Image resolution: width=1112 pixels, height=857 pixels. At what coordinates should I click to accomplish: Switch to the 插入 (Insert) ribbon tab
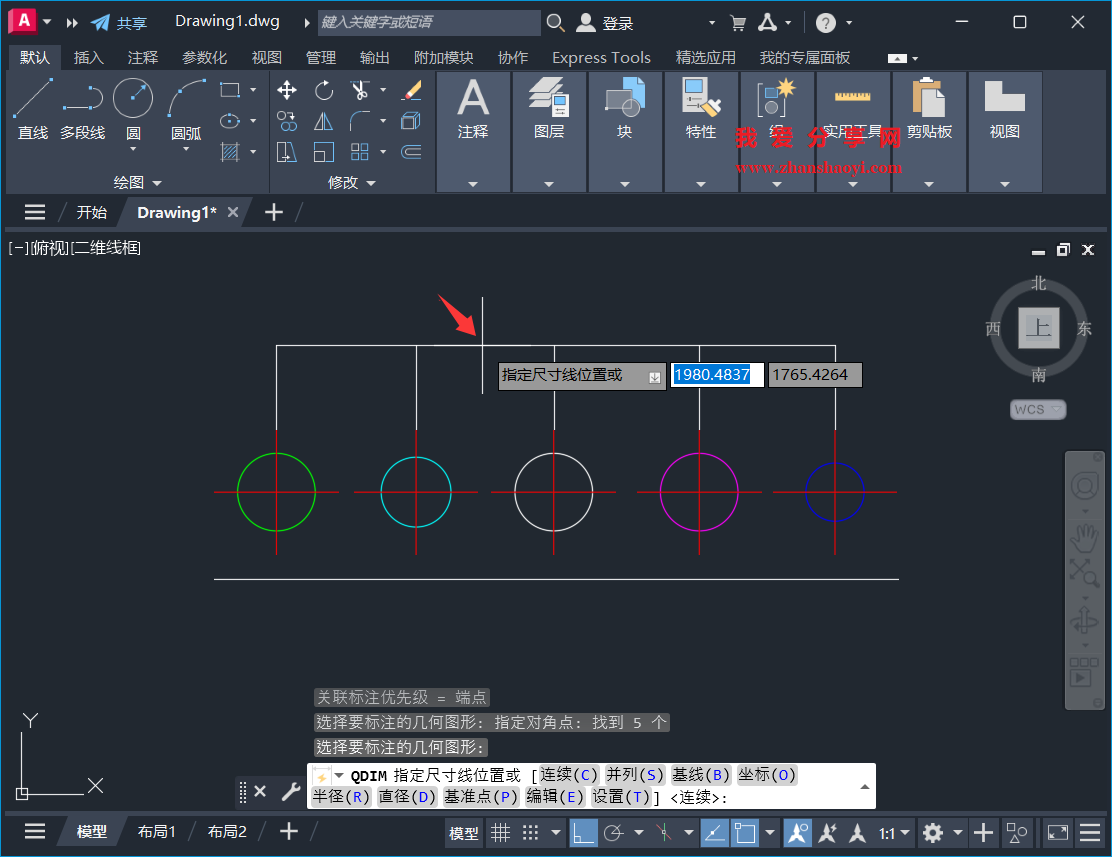[x=88, y=57]
